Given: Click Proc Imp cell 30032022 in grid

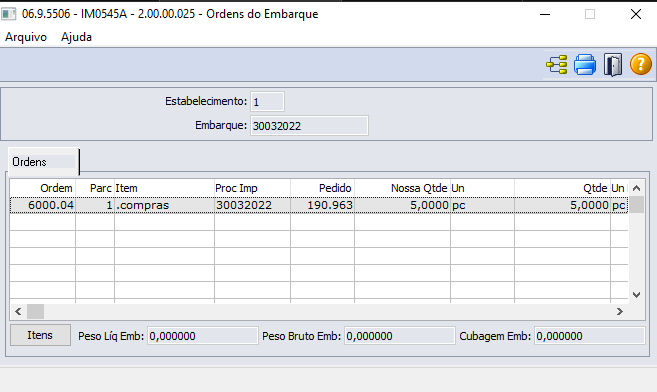Looking at the screenshot, I should point(252,205).
